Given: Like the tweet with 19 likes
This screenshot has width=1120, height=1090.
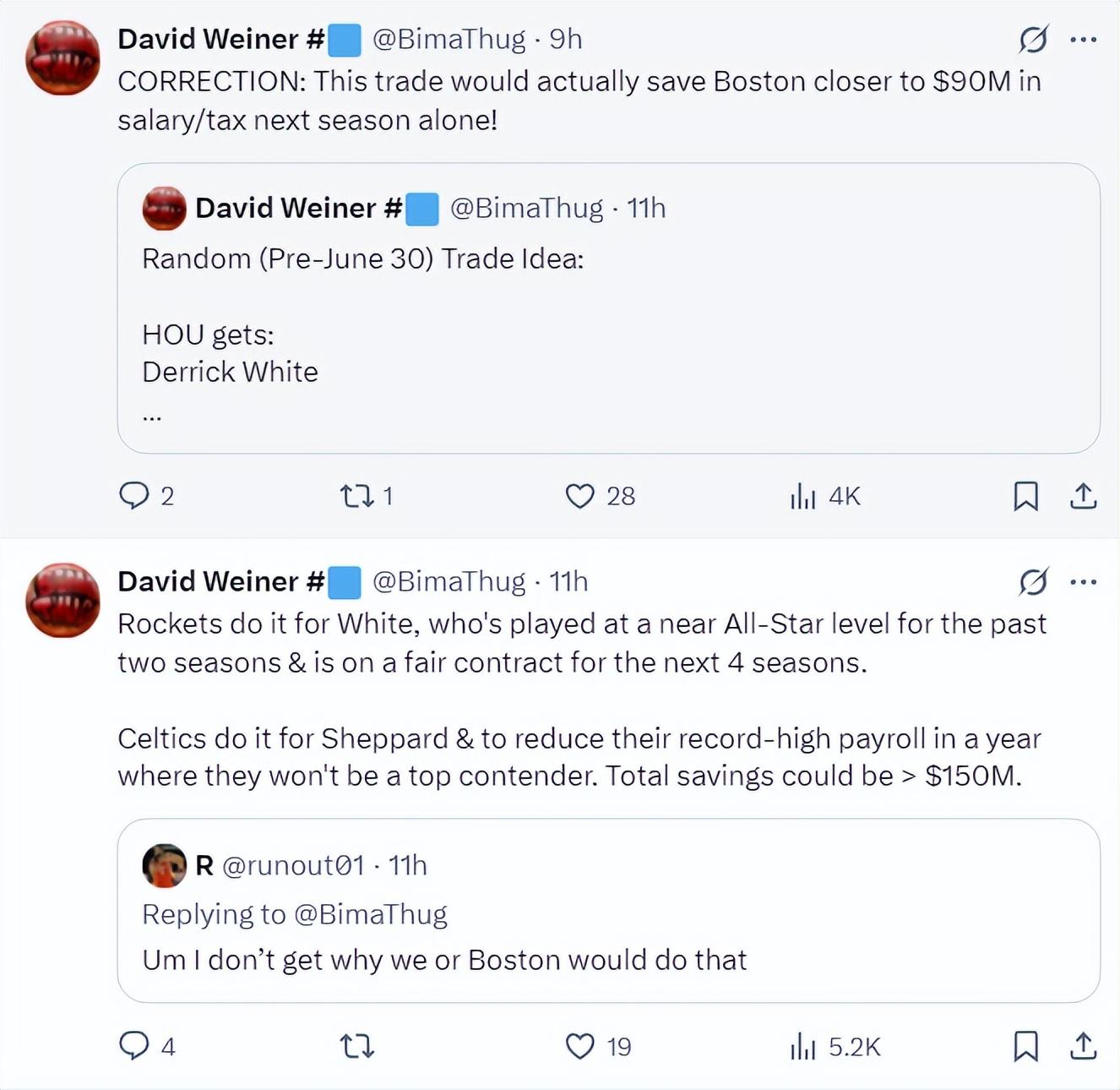Looking at the screenshot, I should coord(579,1047).
